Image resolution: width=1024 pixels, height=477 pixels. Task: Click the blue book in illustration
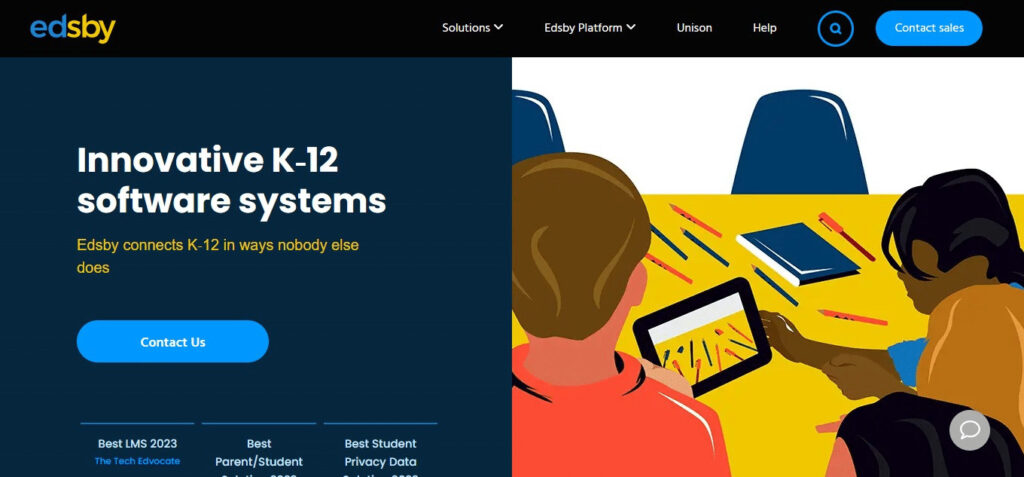798,254
